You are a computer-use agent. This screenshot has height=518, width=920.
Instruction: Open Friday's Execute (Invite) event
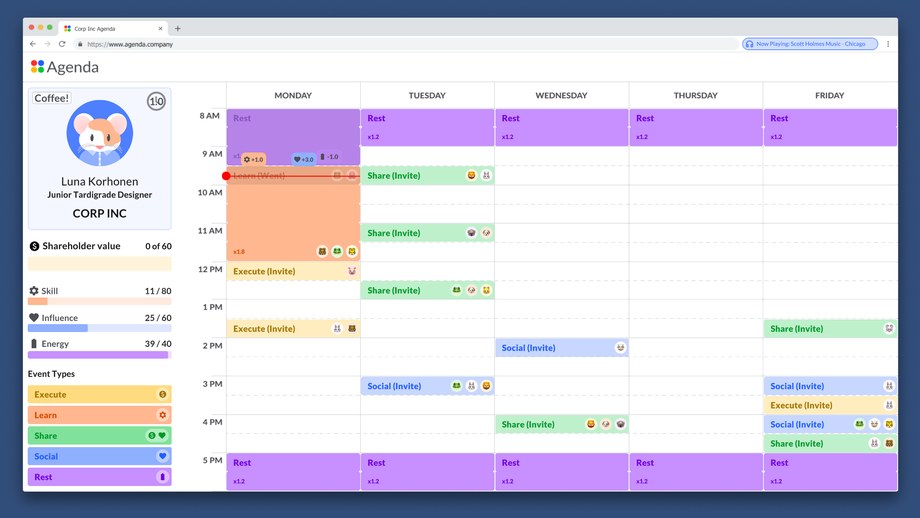click(830, 405)
